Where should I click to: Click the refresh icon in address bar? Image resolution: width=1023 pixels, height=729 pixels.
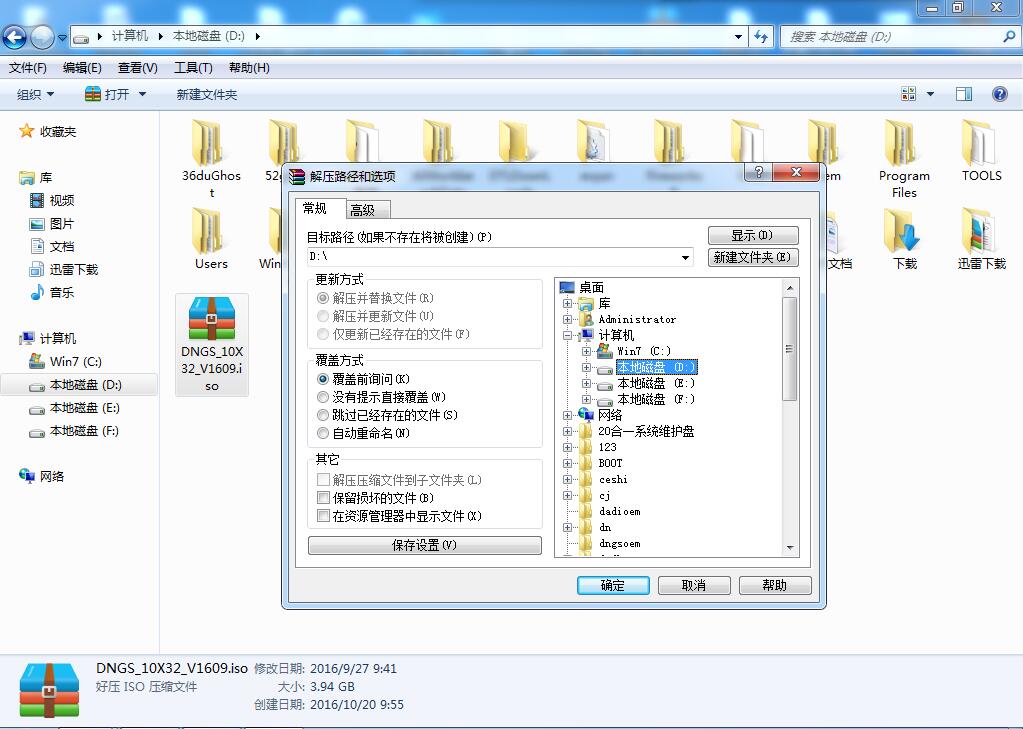(x=761, y=35)
